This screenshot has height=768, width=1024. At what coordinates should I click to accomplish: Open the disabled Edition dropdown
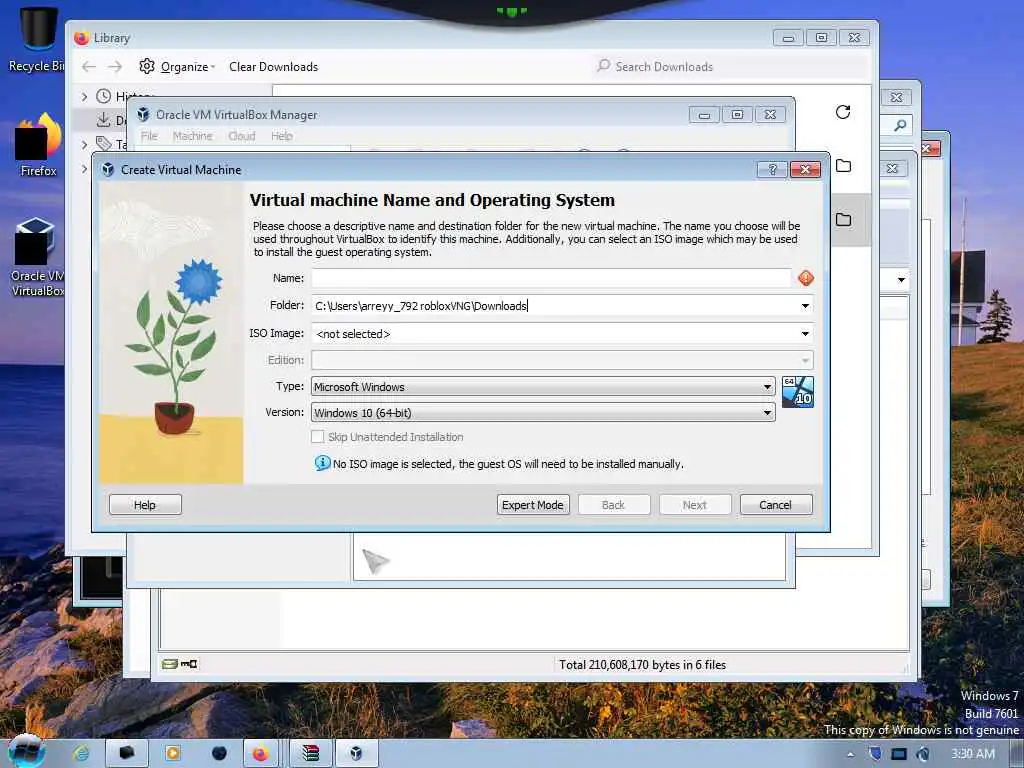pos(562,360)
